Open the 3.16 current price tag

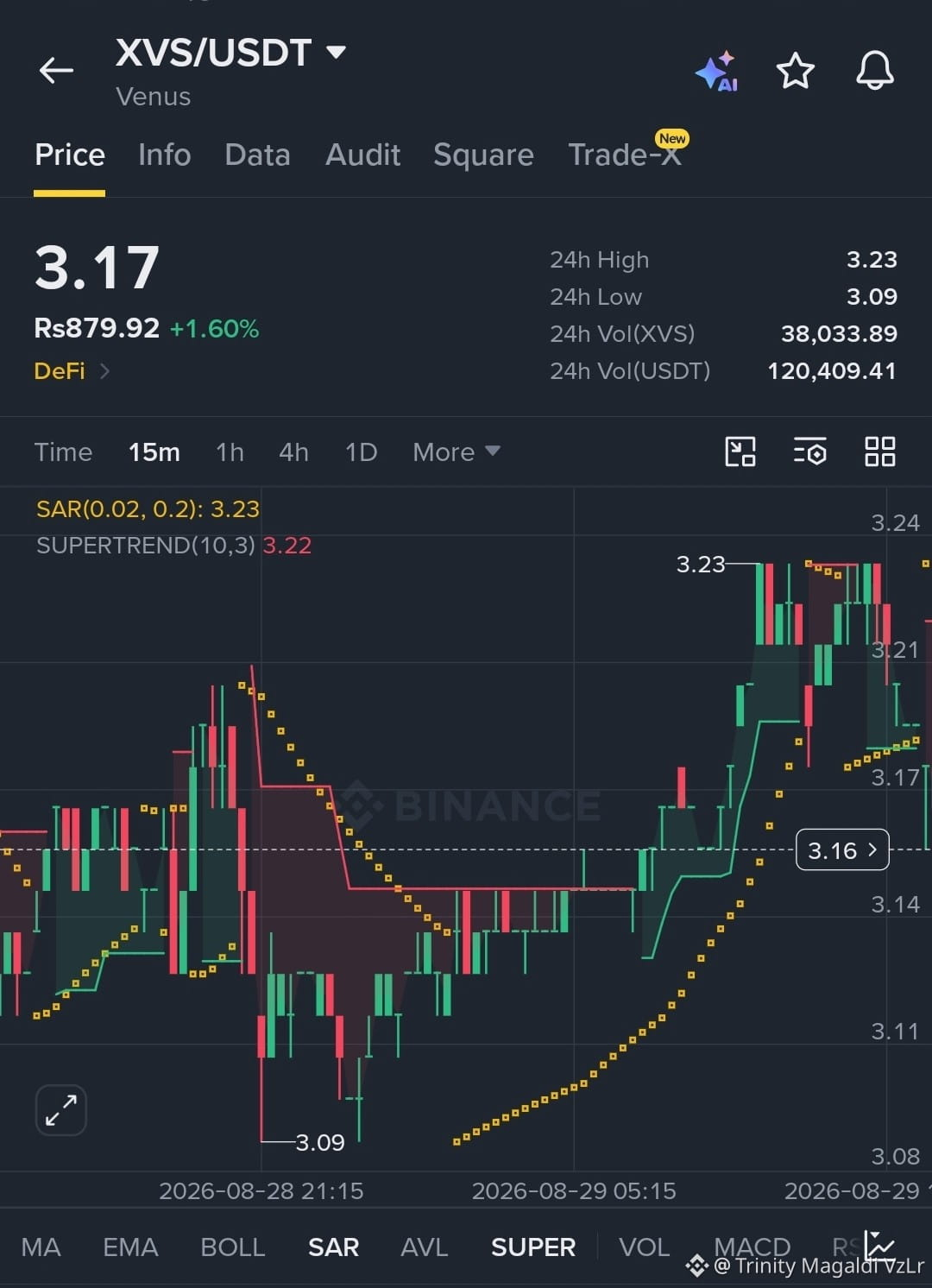842,850
